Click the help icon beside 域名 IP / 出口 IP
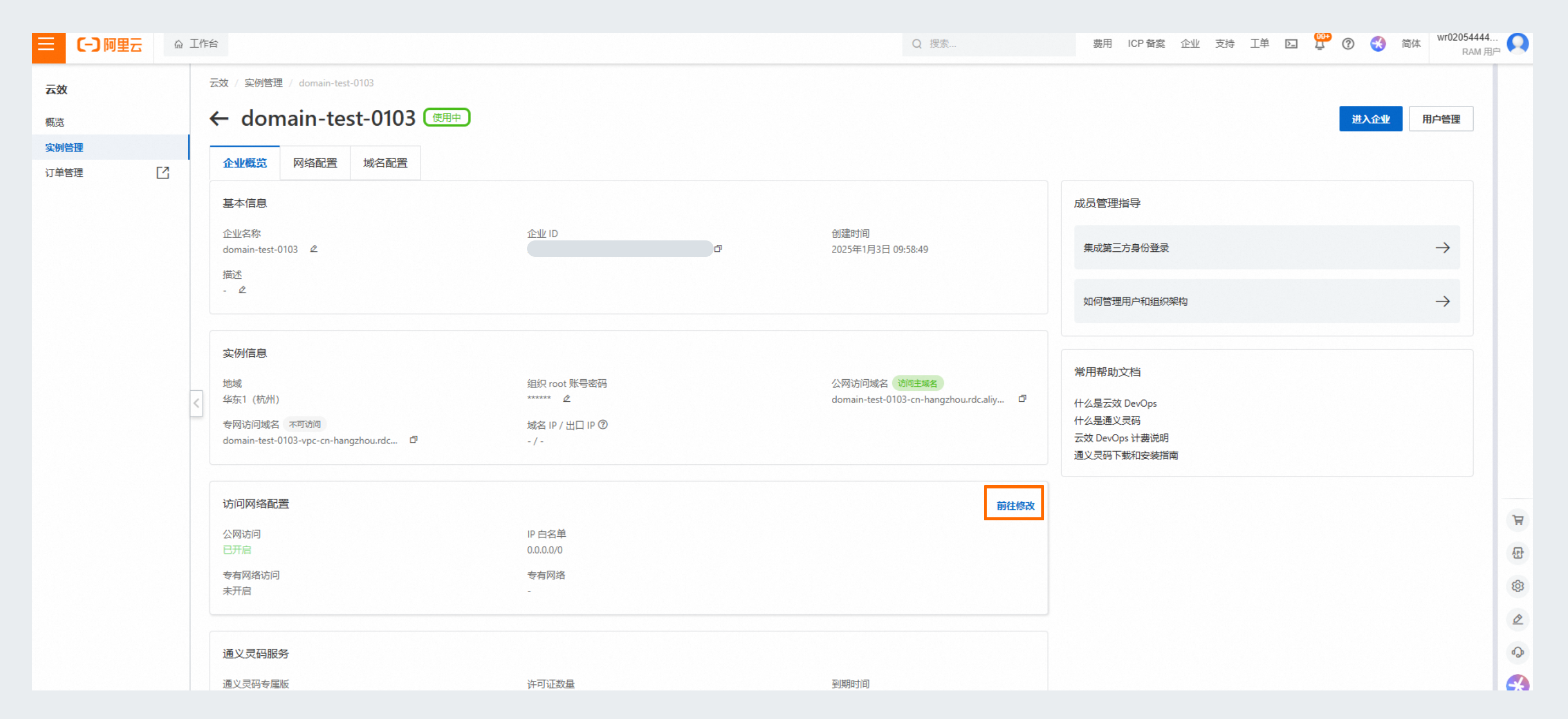The image size is (1568, 719). coord(603,425)
